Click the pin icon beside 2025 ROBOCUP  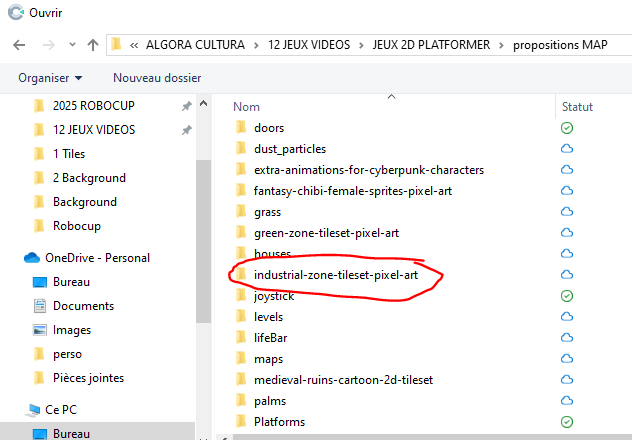(x=186, y=106)
